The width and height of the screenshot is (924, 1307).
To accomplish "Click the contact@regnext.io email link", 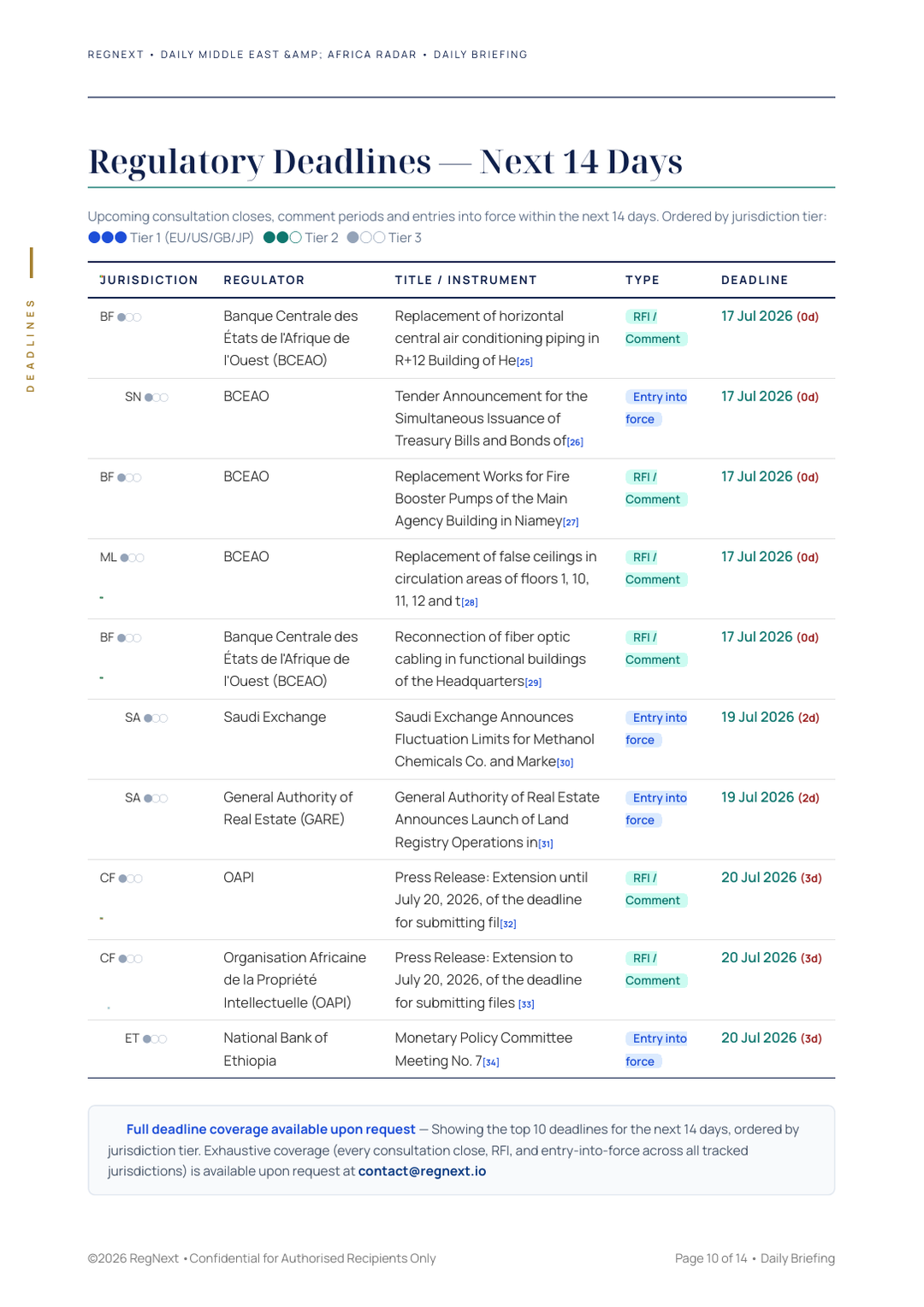I will pyautogui.click(x=422, y=1171).
